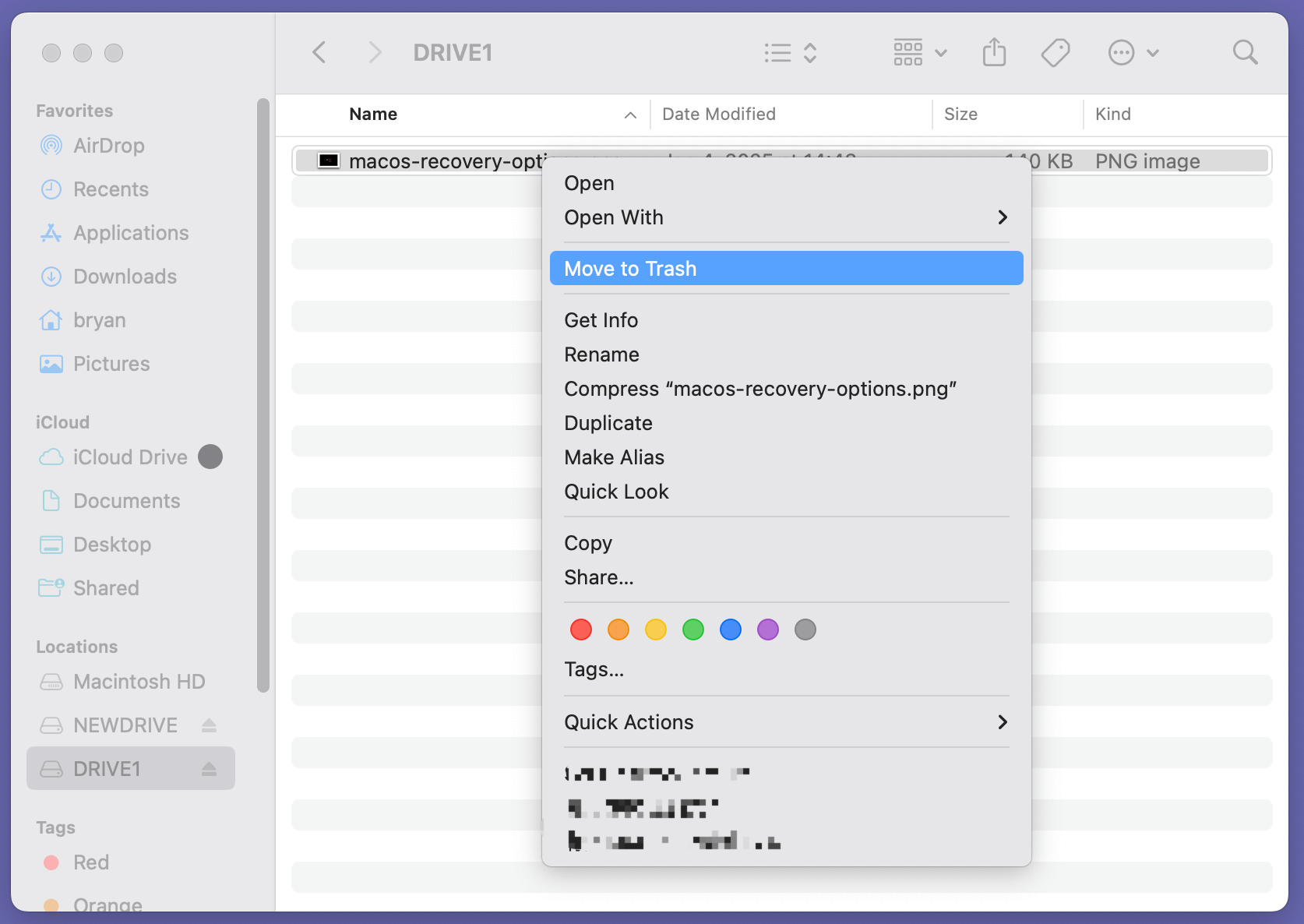The width and height of the screenshot is (1304, 924).
Task: Choose Get Info from the context menu
Action: coord(601,319)
